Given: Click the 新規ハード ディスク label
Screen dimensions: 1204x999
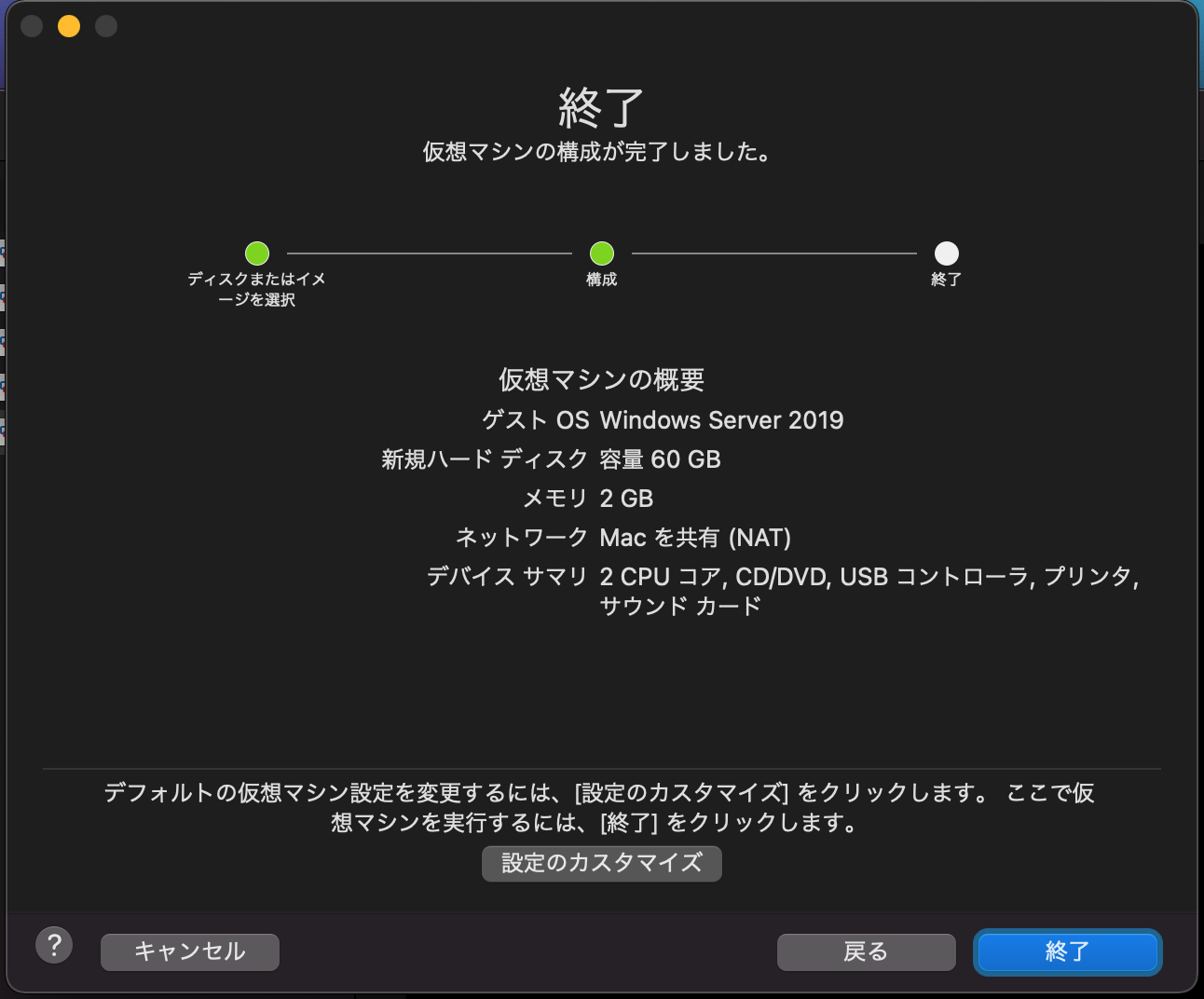Looking at the screenshot, I should 485,459.
